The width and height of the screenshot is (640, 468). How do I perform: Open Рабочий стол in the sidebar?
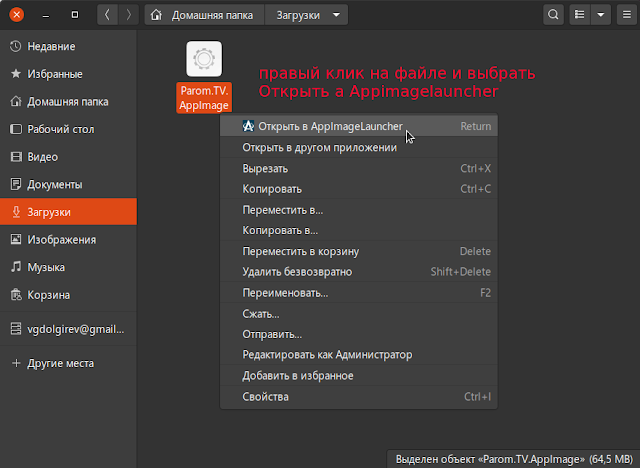(69, 129)
